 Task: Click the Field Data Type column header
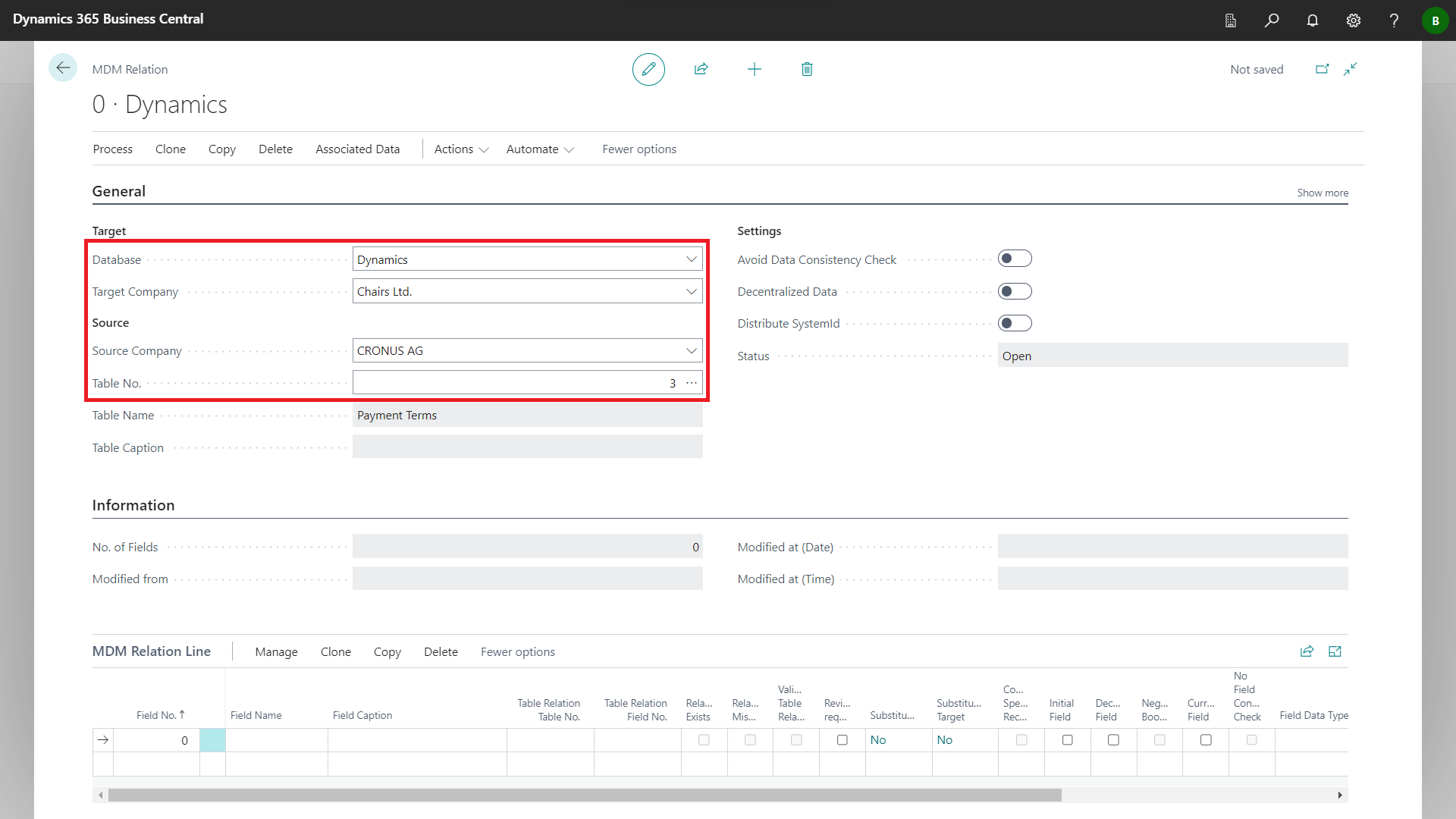(x=1313, y=715)
